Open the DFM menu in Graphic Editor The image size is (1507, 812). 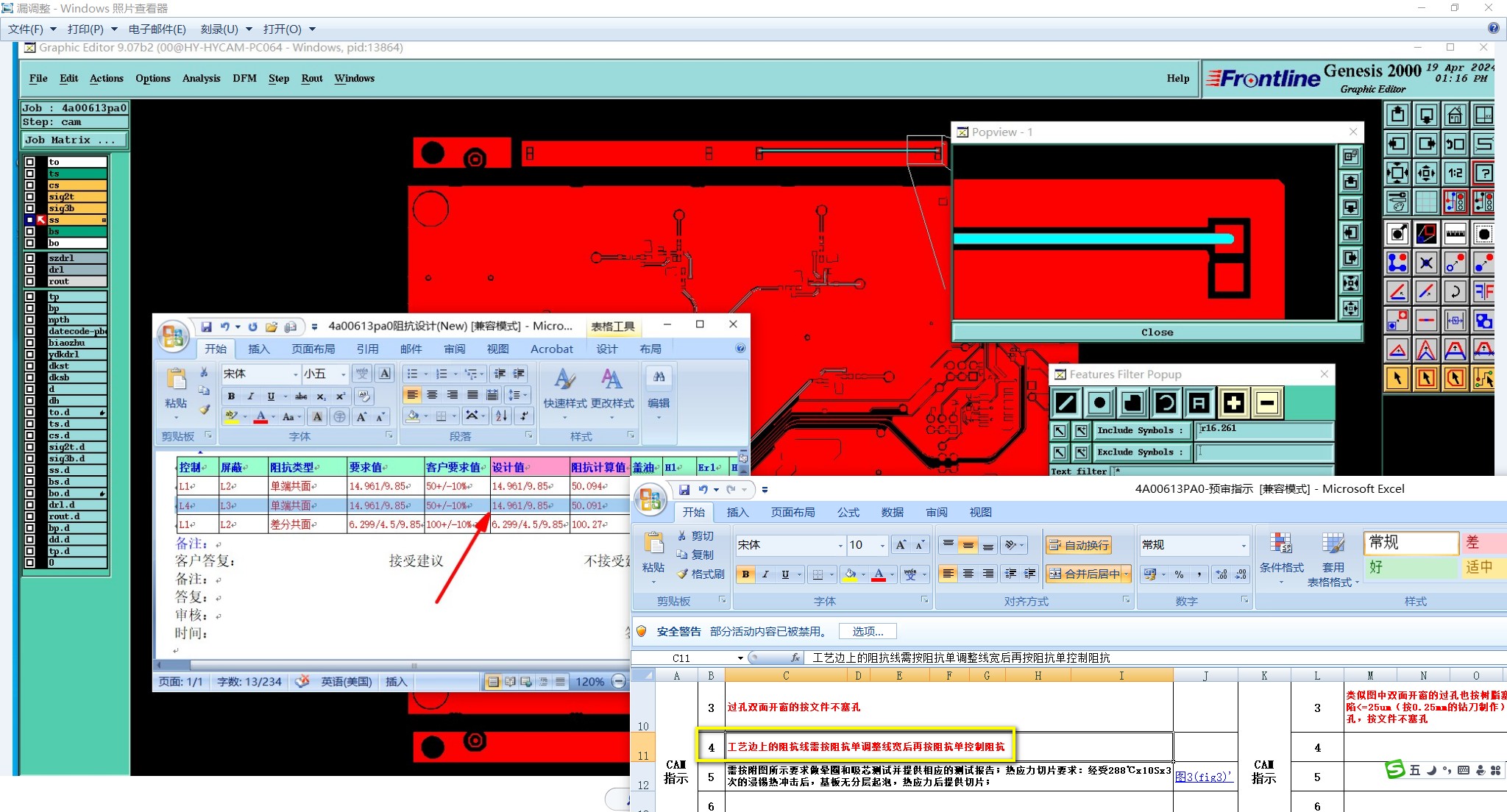244,78
